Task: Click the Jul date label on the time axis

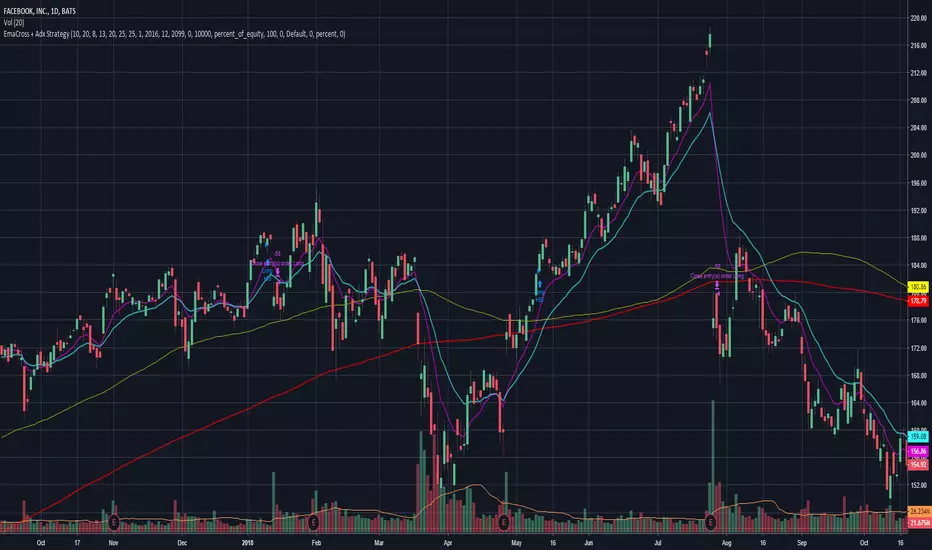Action: coord(657,542)
